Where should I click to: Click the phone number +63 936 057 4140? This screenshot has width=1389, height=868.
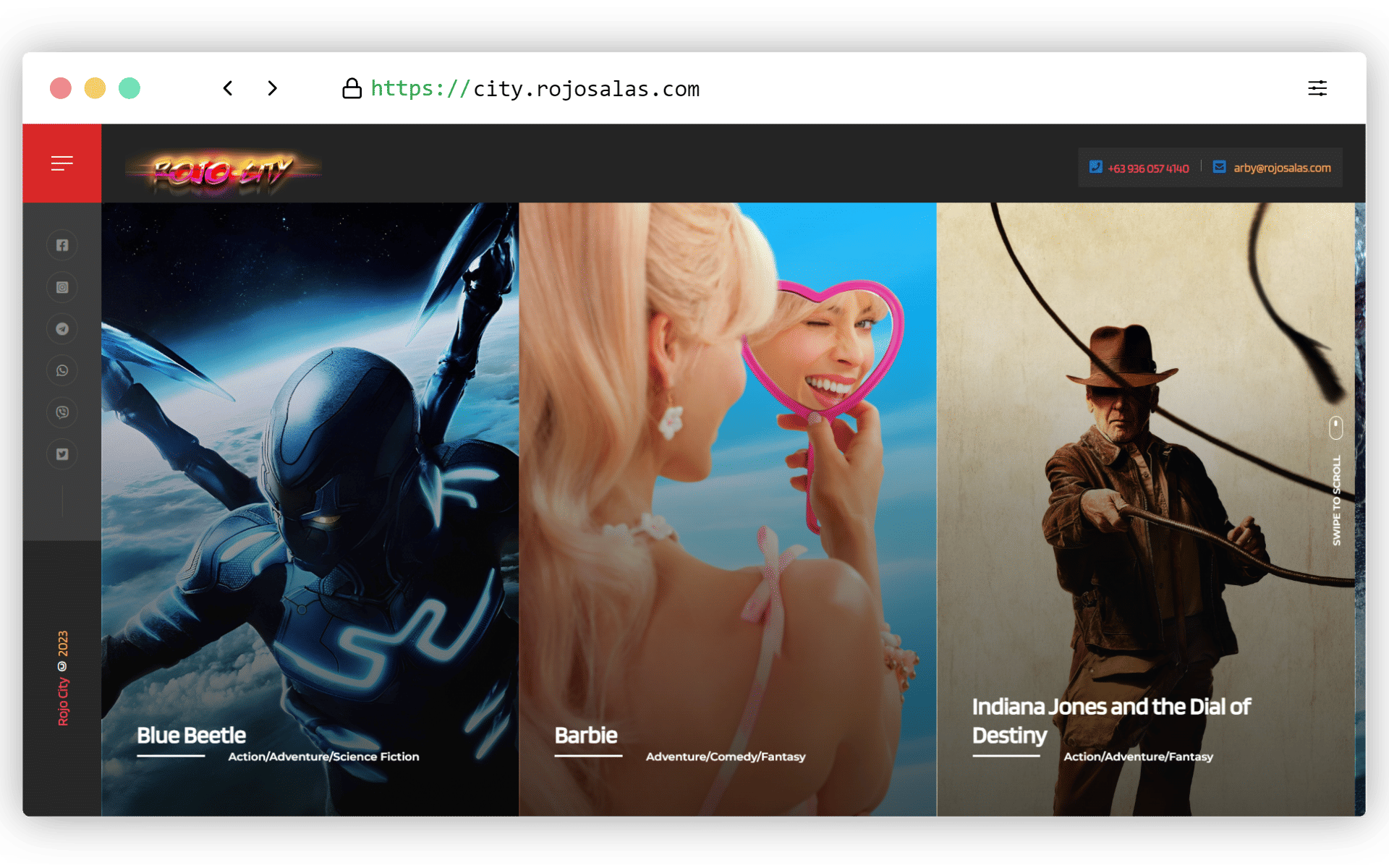(x=1147, y=169)
